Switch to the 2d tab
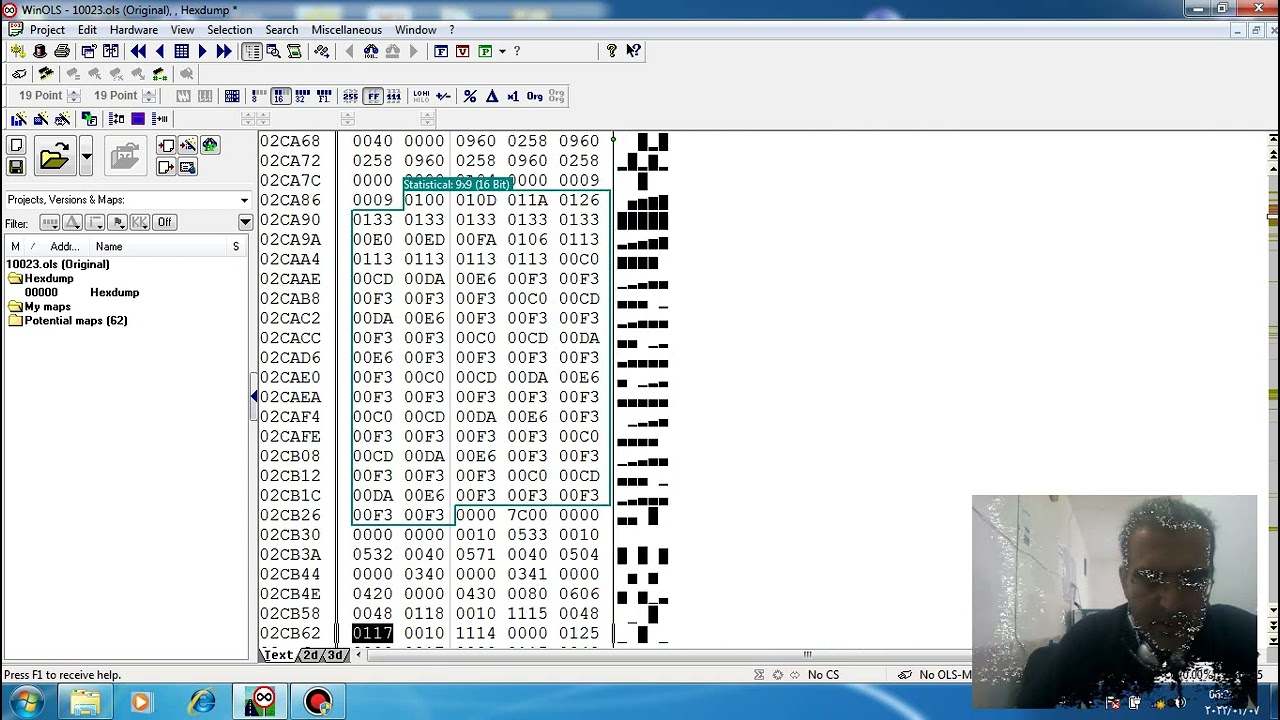Viewport: 1280px width, 720px height. point(311,656)
